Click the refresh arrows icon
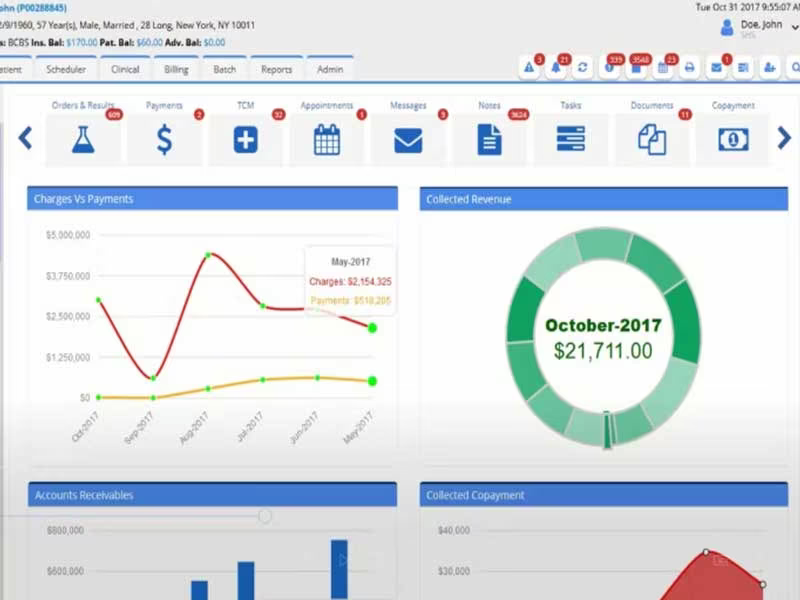800x600 pixels. [x=582, y=67]
